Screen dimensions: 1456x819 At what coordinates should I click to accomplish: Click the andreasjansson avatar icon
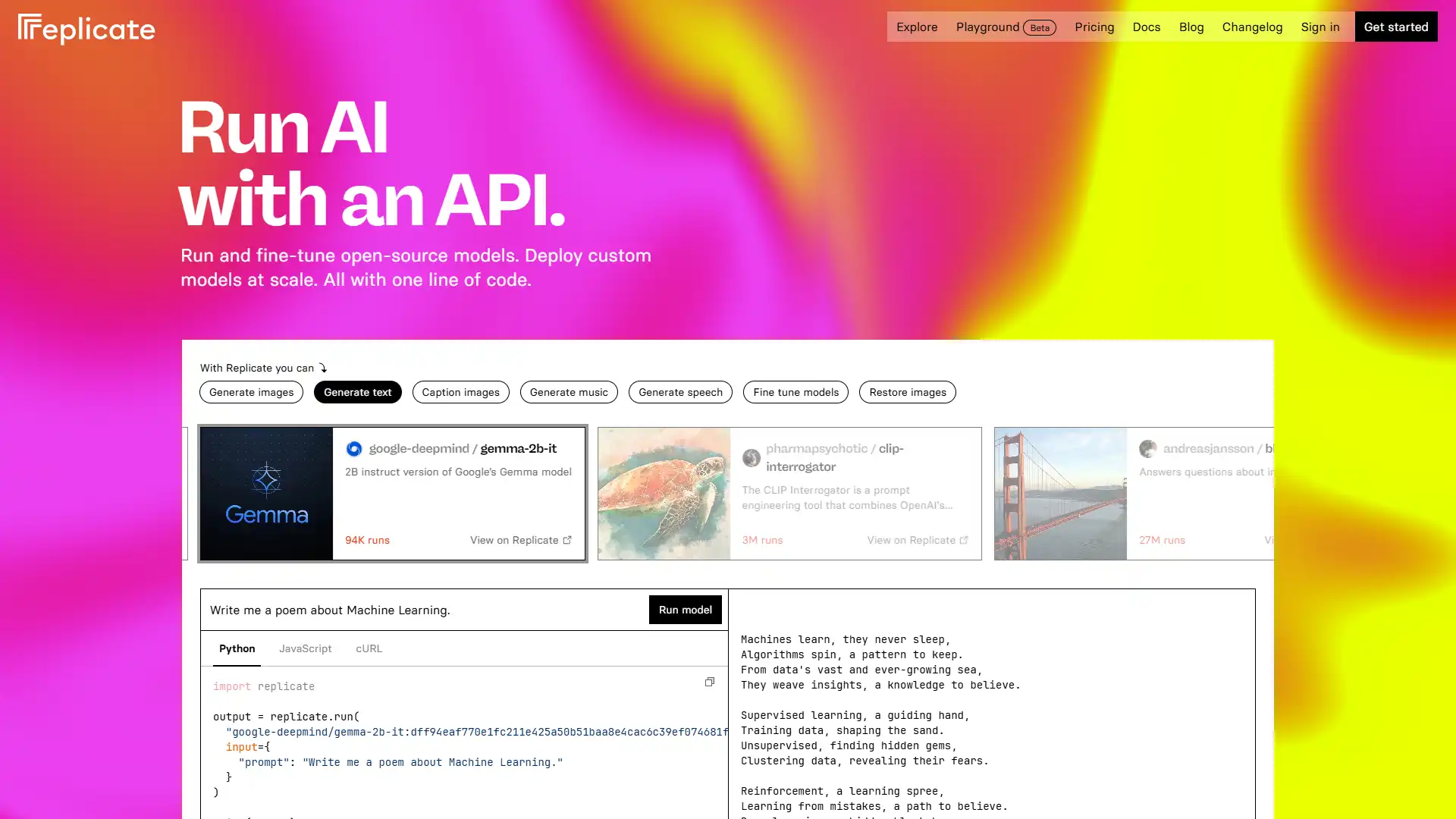(1148, 449)
